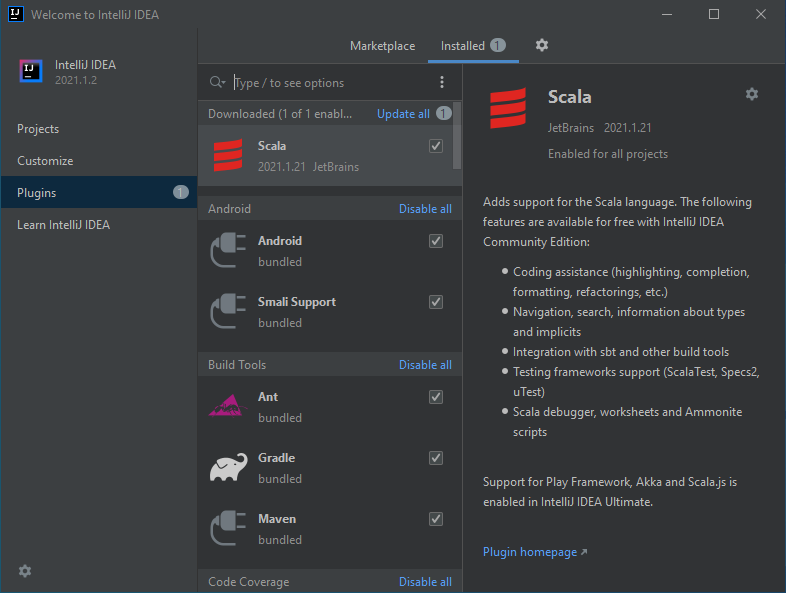Select the Scala plugin row name
This screenshot has height=593, width=786.
pyautogui.click(x=272, y=146)
